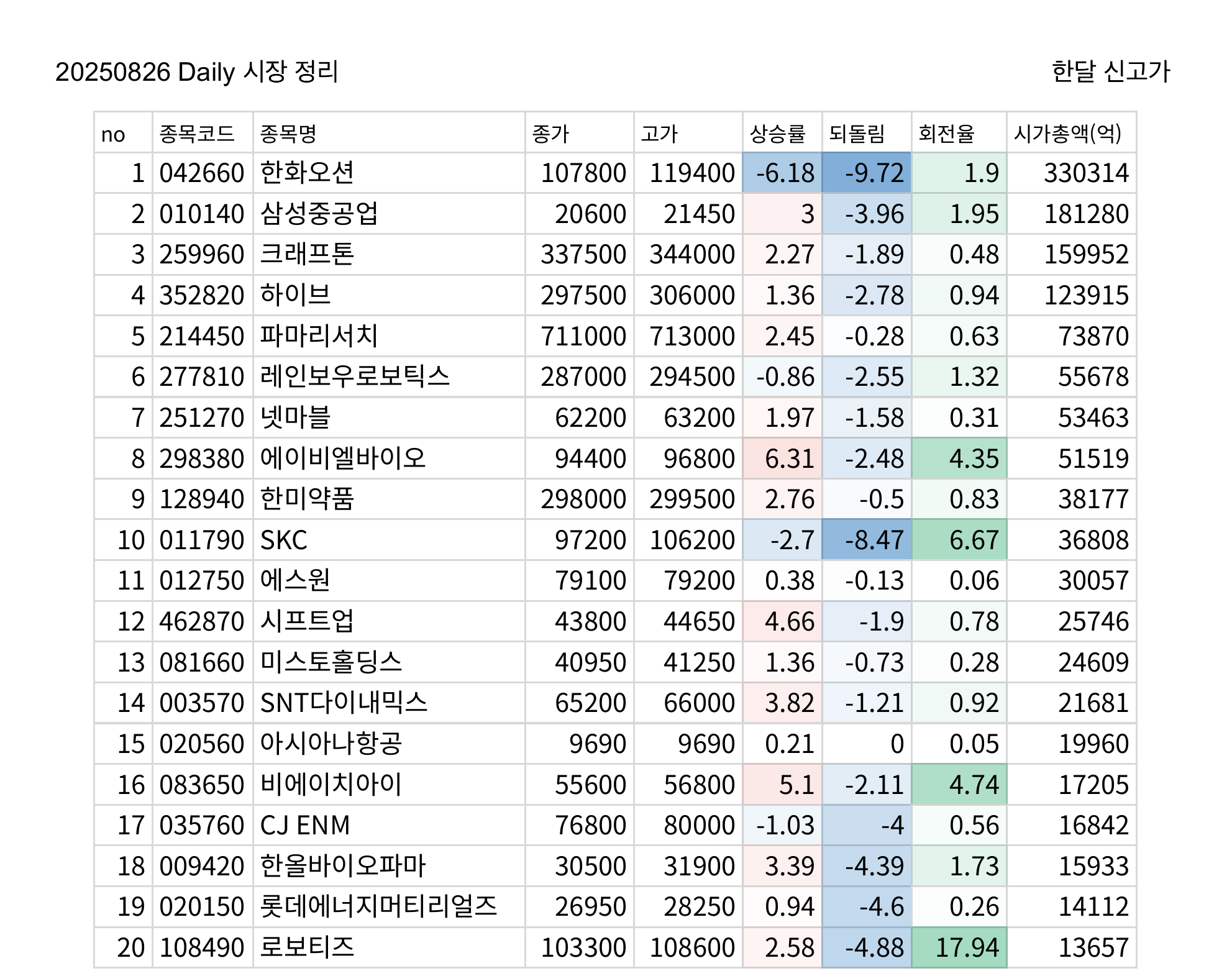Click the stock name "시프트업"
The image size is (1232, 976).
click(x=307, y=621)
